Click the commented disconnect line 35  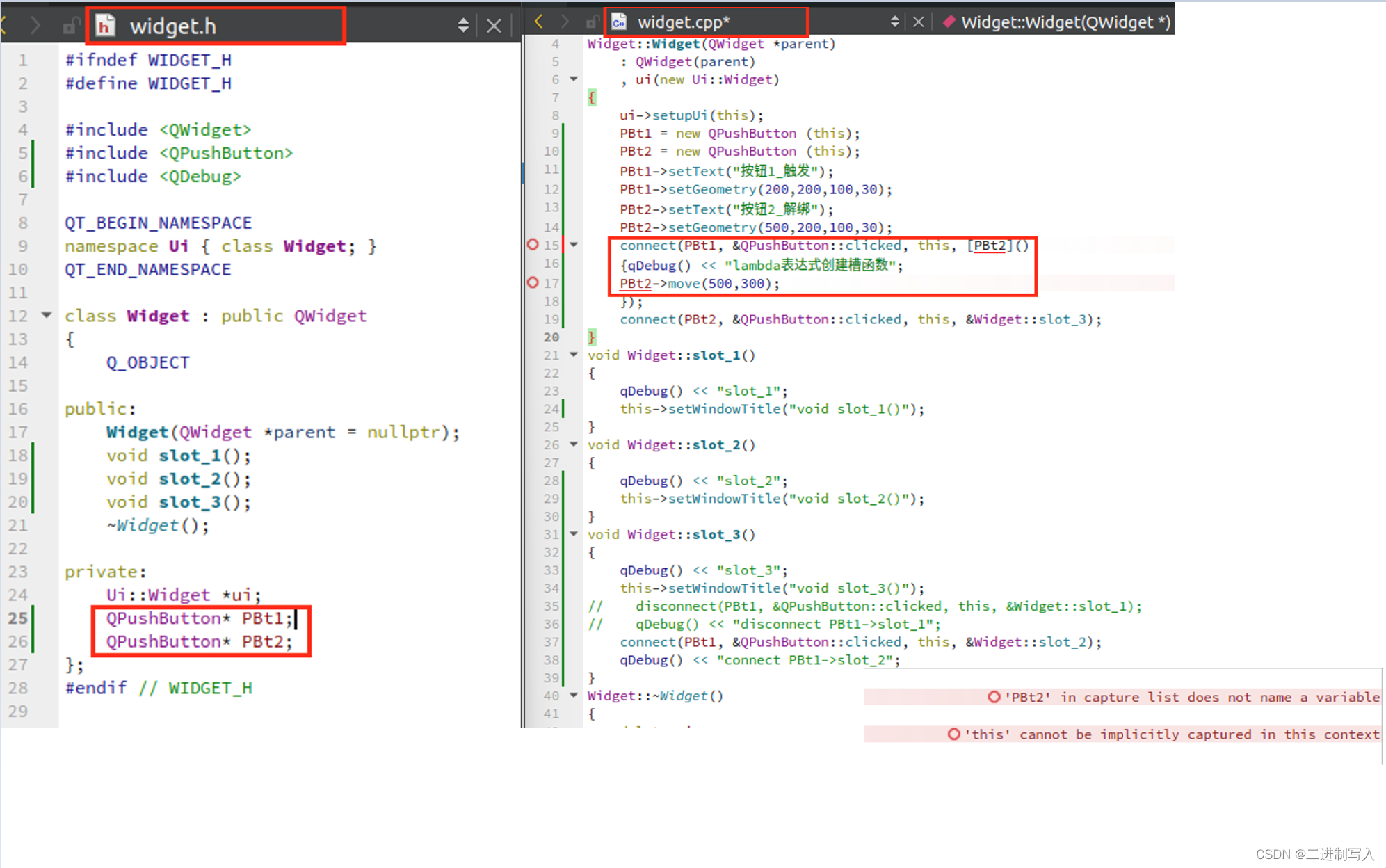(865, 606)
